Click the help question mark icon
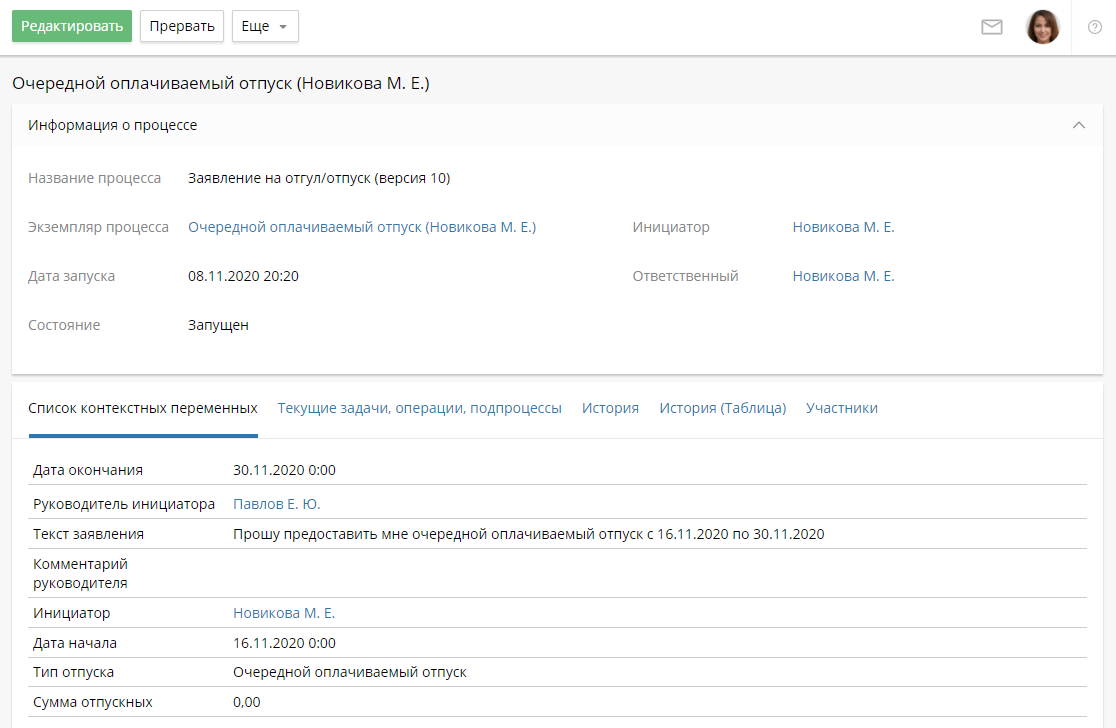This screenshot has height=728, width=1116. [x=1094, y=27]
